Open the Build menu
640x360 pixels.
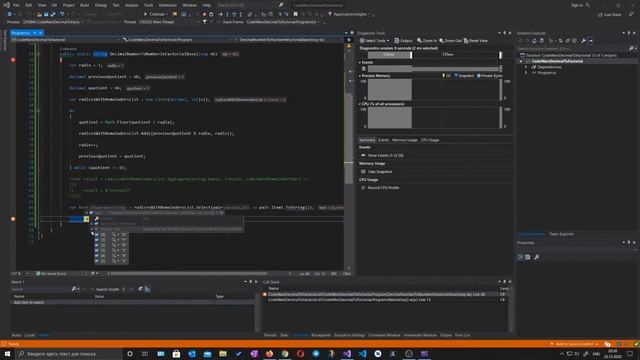click(x=84, y=5)
